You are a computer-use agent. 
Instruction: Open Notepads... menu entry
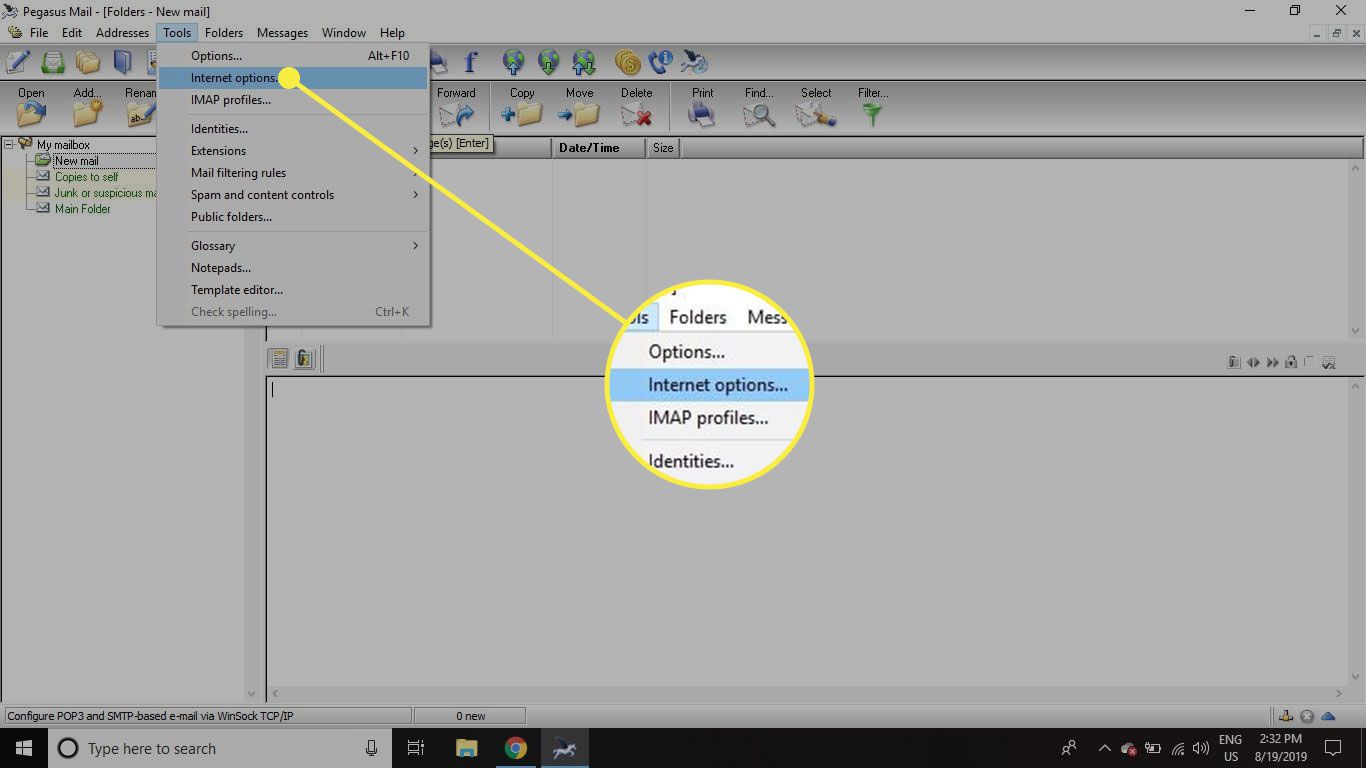(x=294, y=268)
